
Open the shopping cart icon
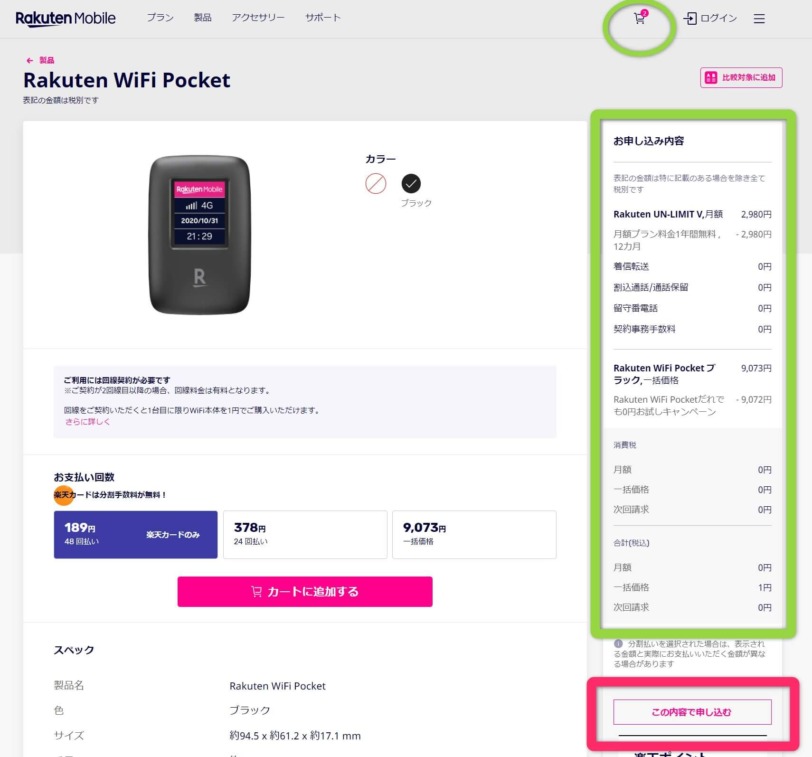tap(640, 18)
